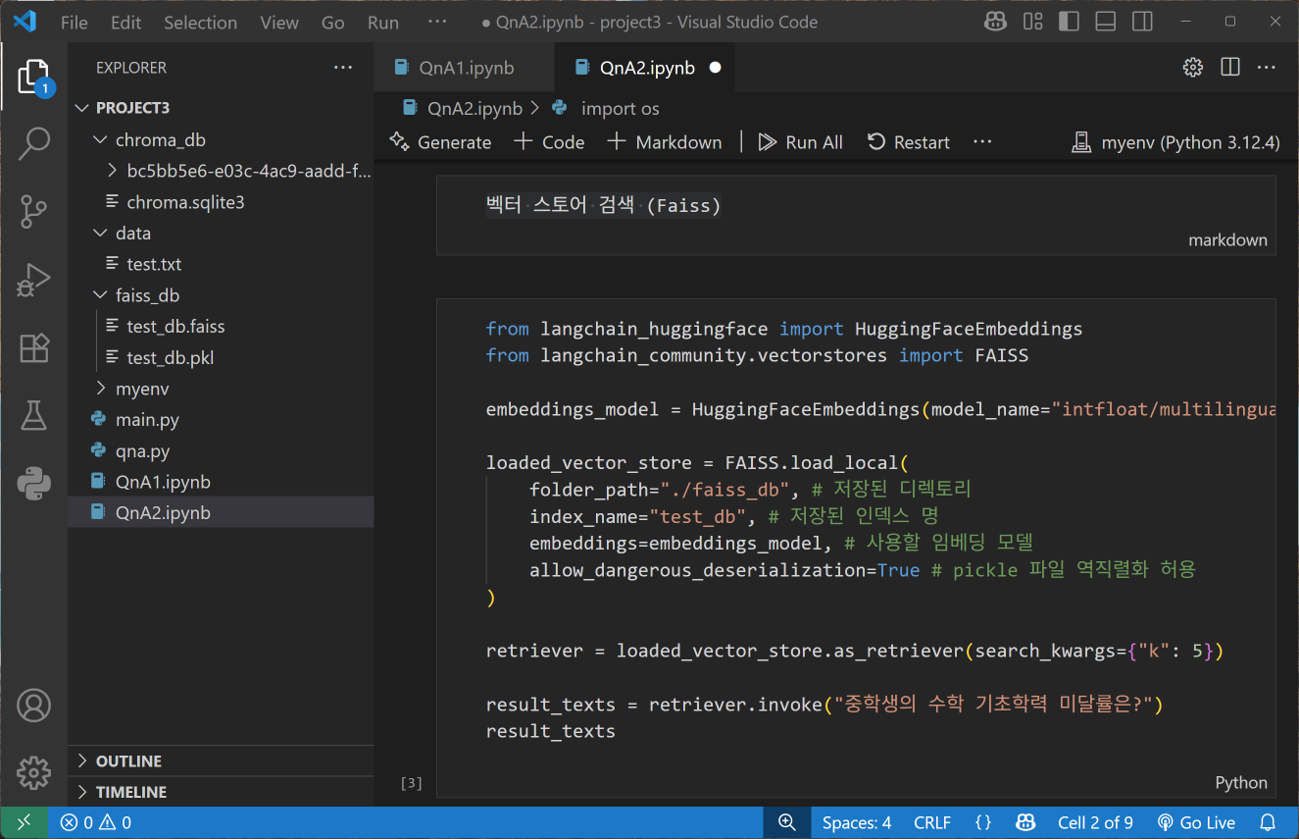This screenshot has height=839, width=1299.
Task: Open the Search view in activity bar
Action: point(34,144)
